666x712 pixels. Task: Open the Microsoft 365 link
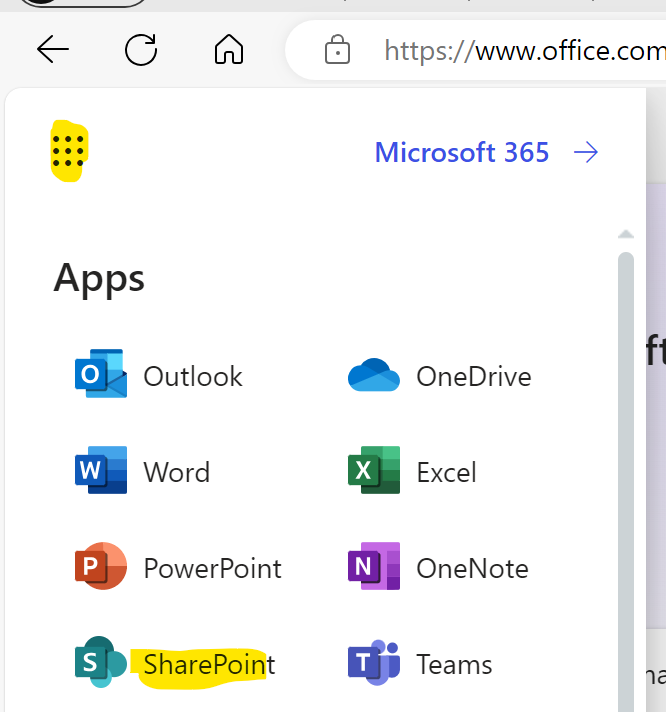click(x=462, y=152)
